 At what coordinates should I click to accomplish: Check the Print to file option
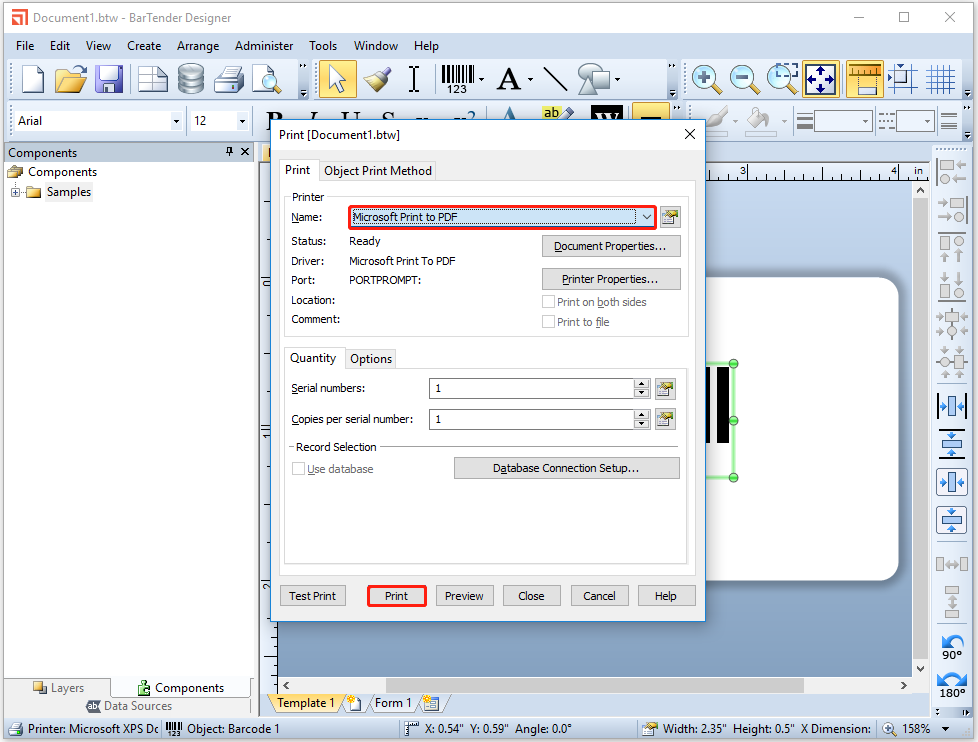coord(548,322)
